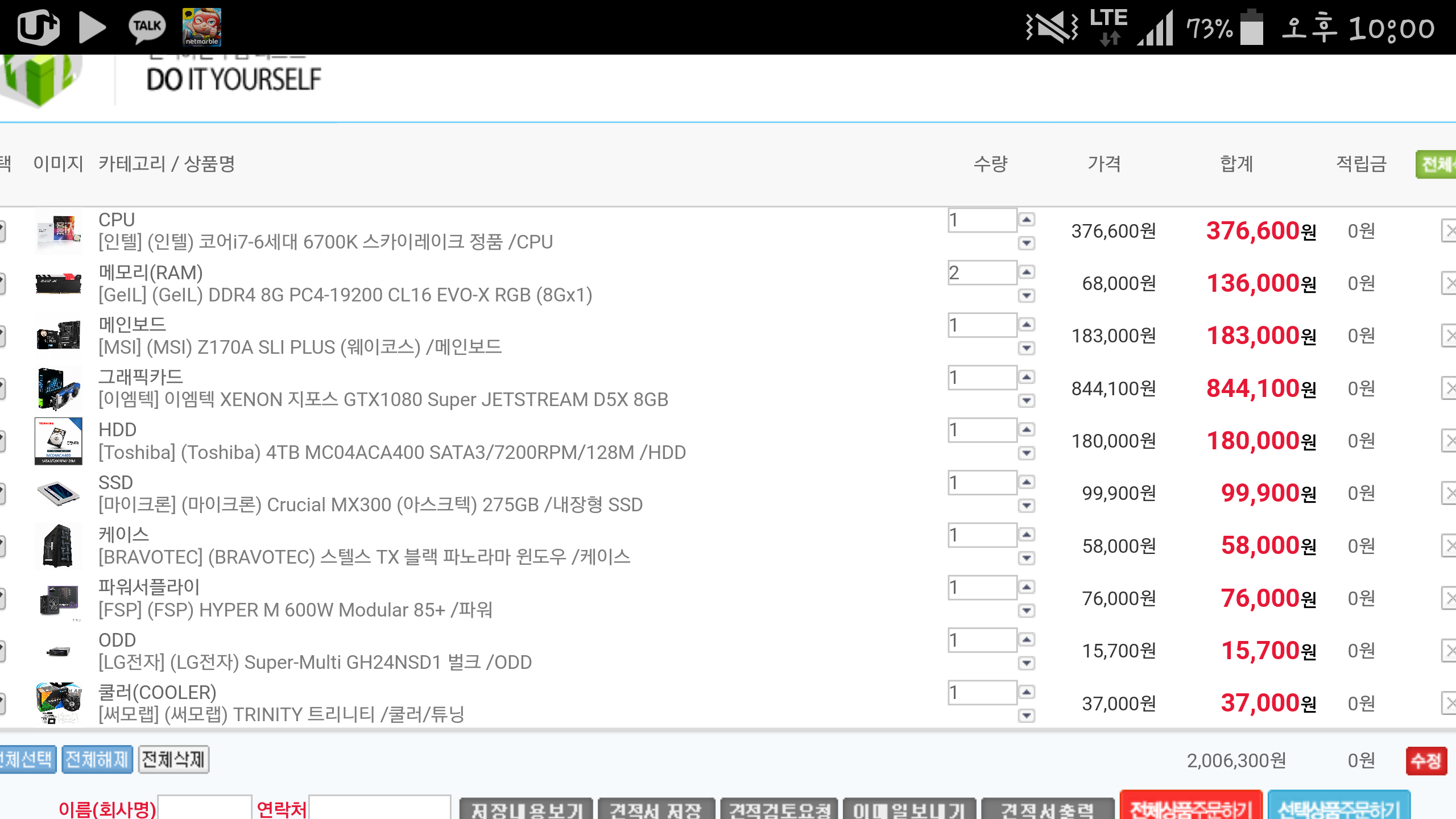Open KakaoTalk notification in status bar
This screenshot has width=1456, height=819.
(x=147, y=27)
